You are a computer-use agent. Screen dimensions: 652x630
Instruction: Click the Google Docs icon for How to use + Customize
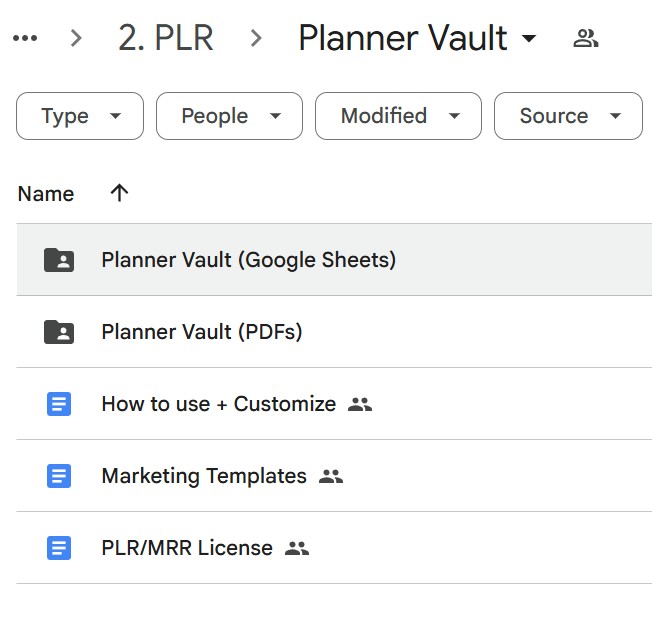click(x=59, y=404)
